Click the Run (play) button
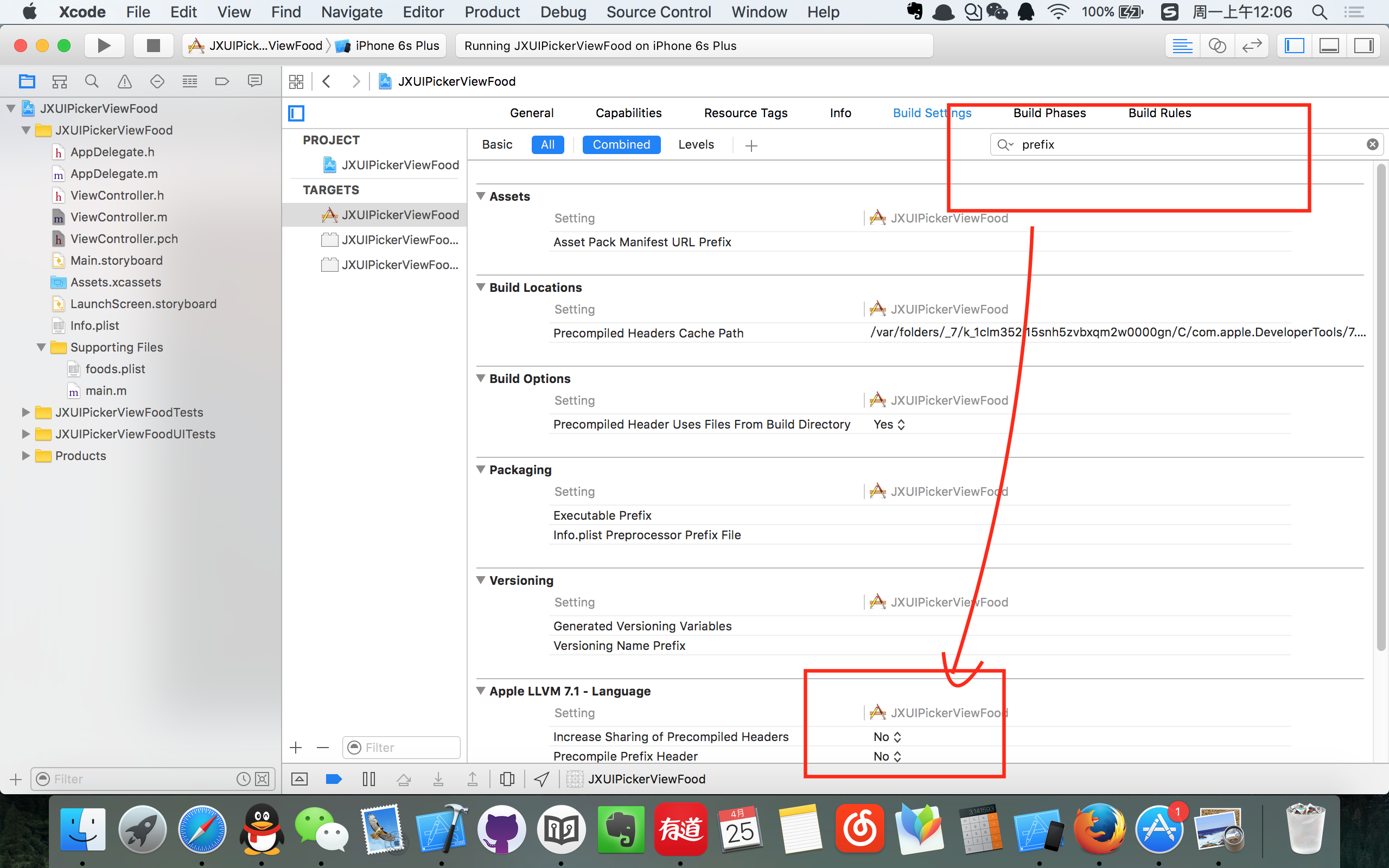 [104, 46]
